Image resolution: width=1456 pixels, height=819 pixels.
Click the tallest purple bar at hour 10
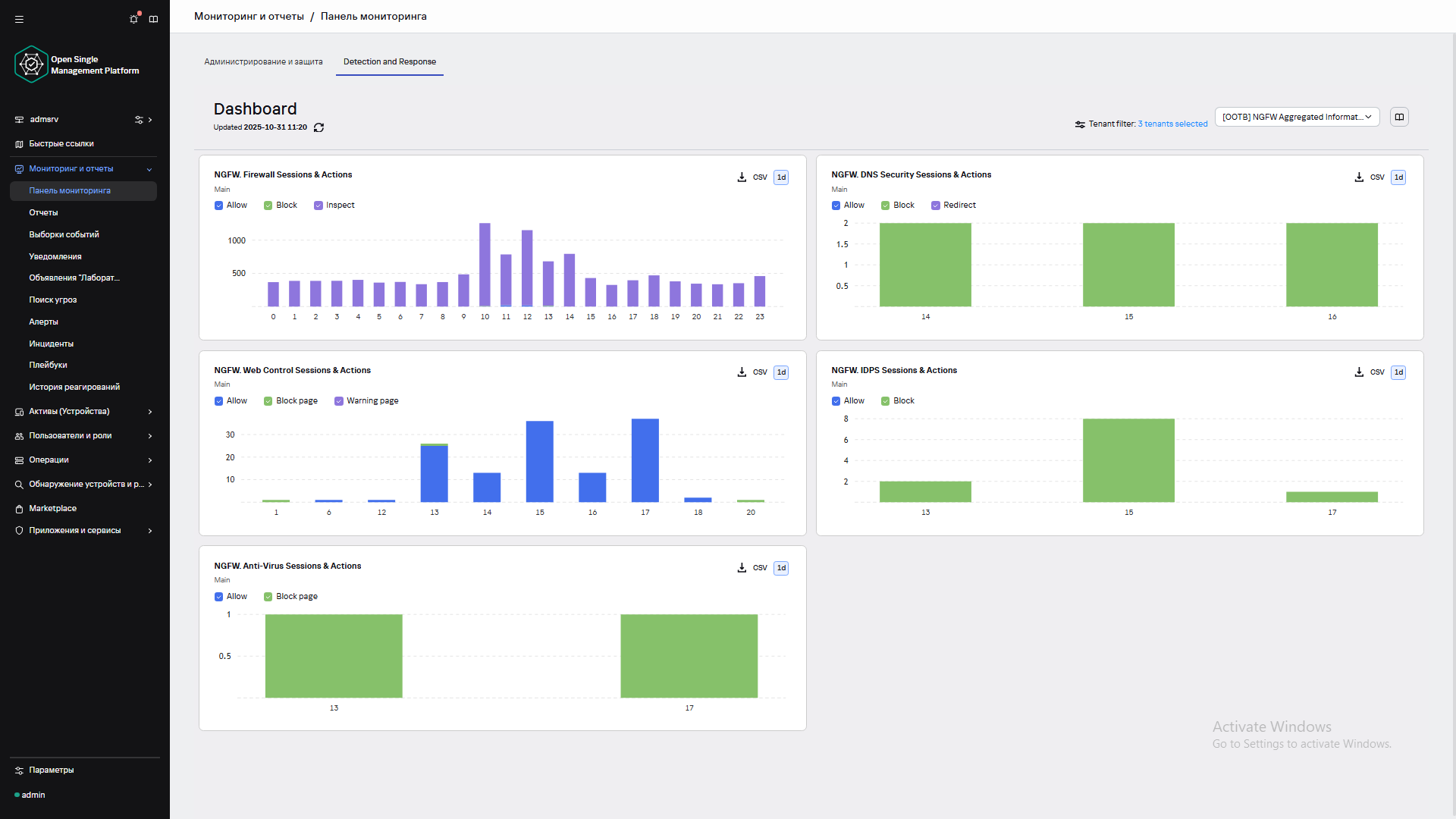[485, 264]
